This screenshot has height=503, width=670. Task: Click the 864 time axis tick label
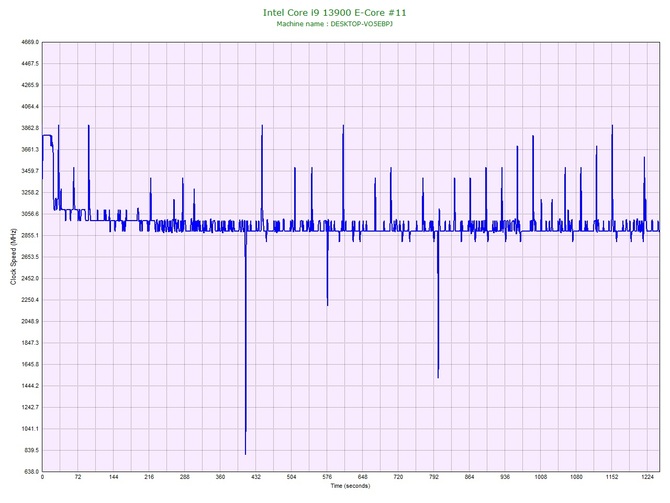coord(469,477)
